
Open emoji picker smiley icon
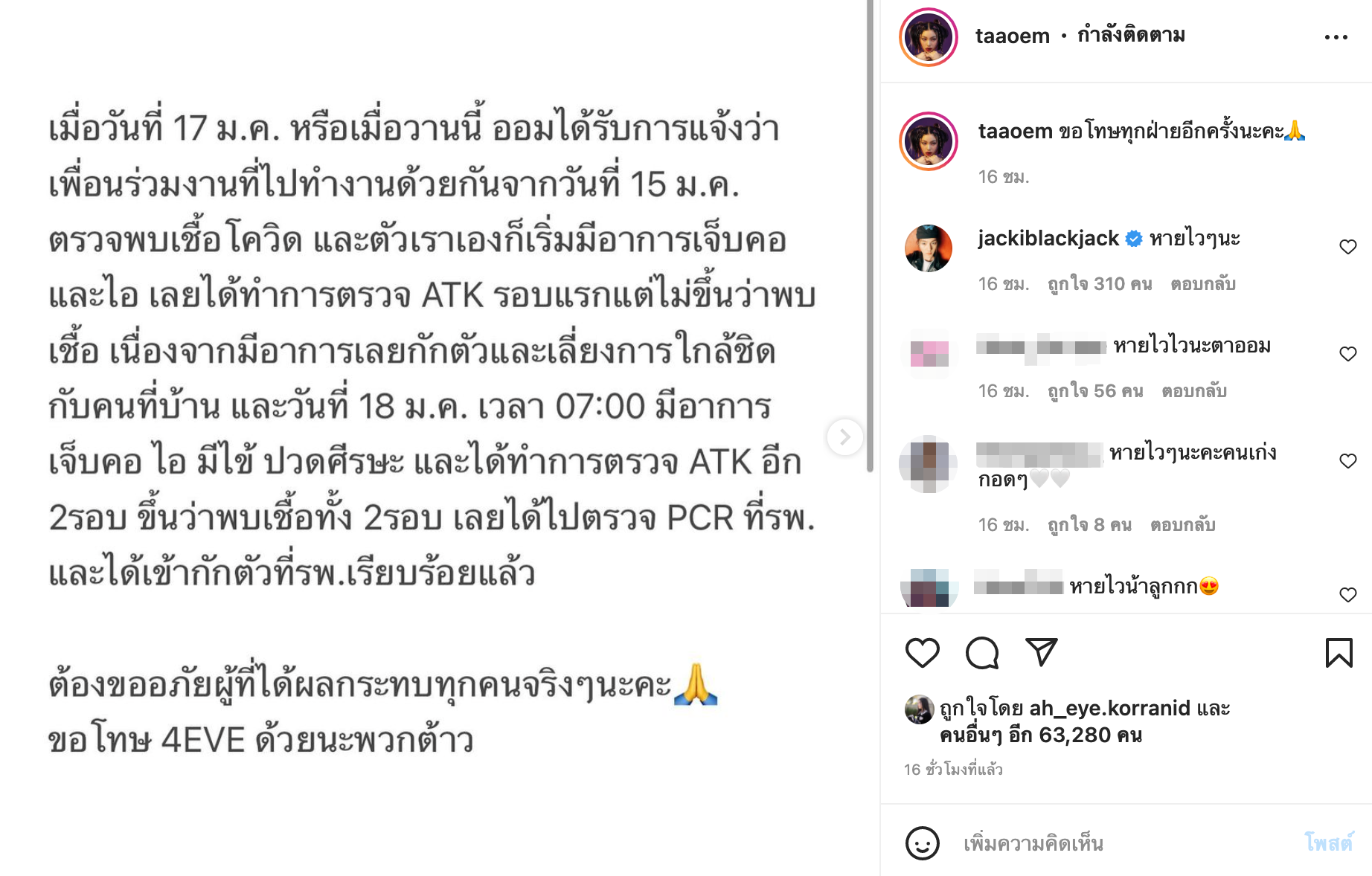click(923, 843)
